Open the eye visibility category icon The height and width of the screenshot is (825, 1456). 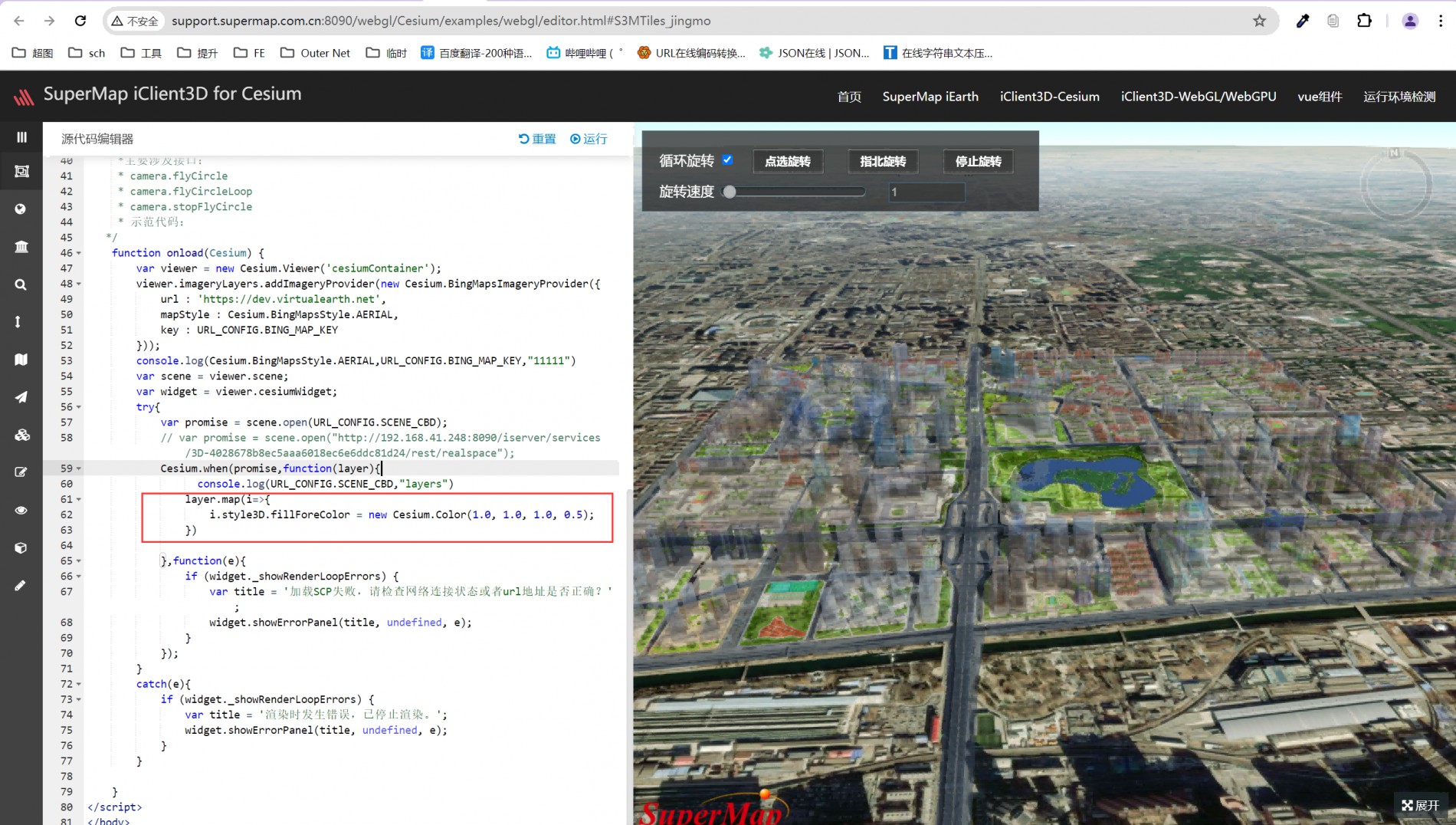pyautogui.click(x=21, y=510)
